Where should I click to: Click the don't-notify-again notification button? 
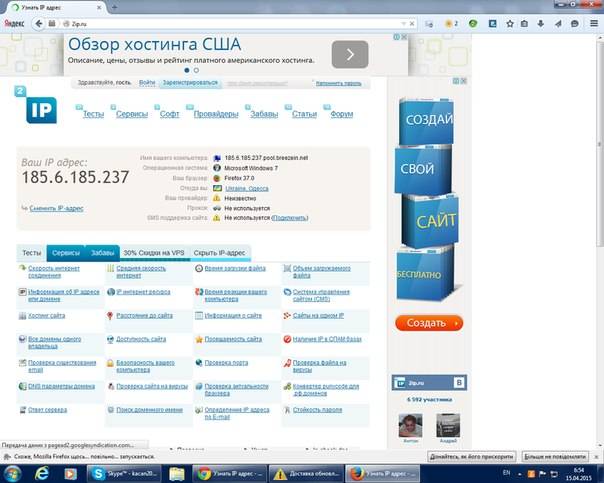pos(555,457)
